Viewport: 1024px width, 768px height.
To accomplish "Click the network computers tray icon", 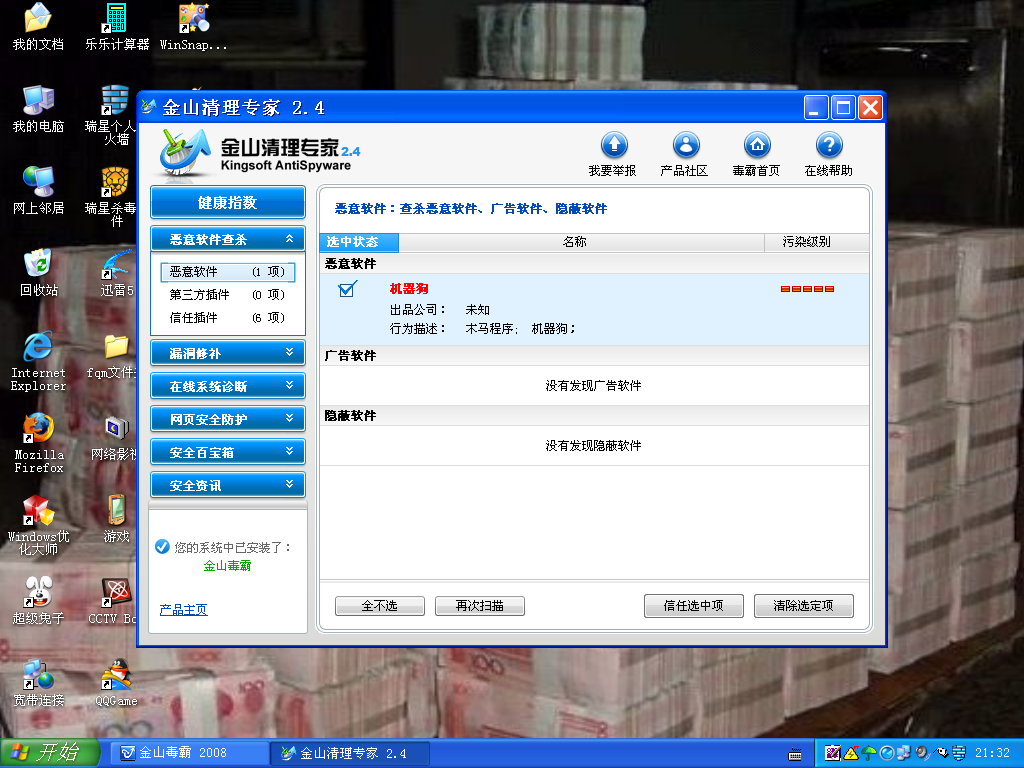I will tap(904, 753).
